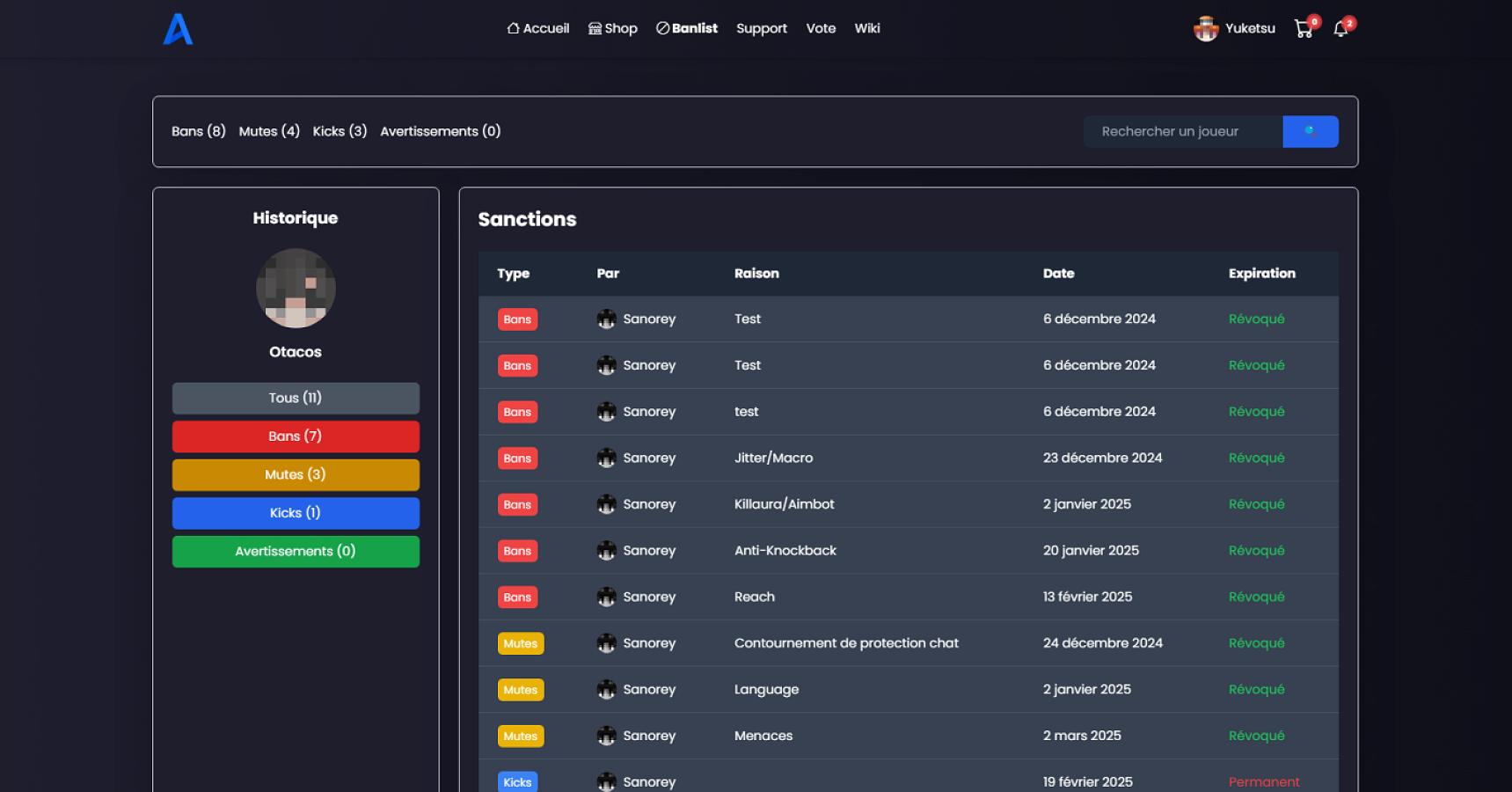Open the notifications bell
Screen dimensions: 1512x792
point(1340,29)
